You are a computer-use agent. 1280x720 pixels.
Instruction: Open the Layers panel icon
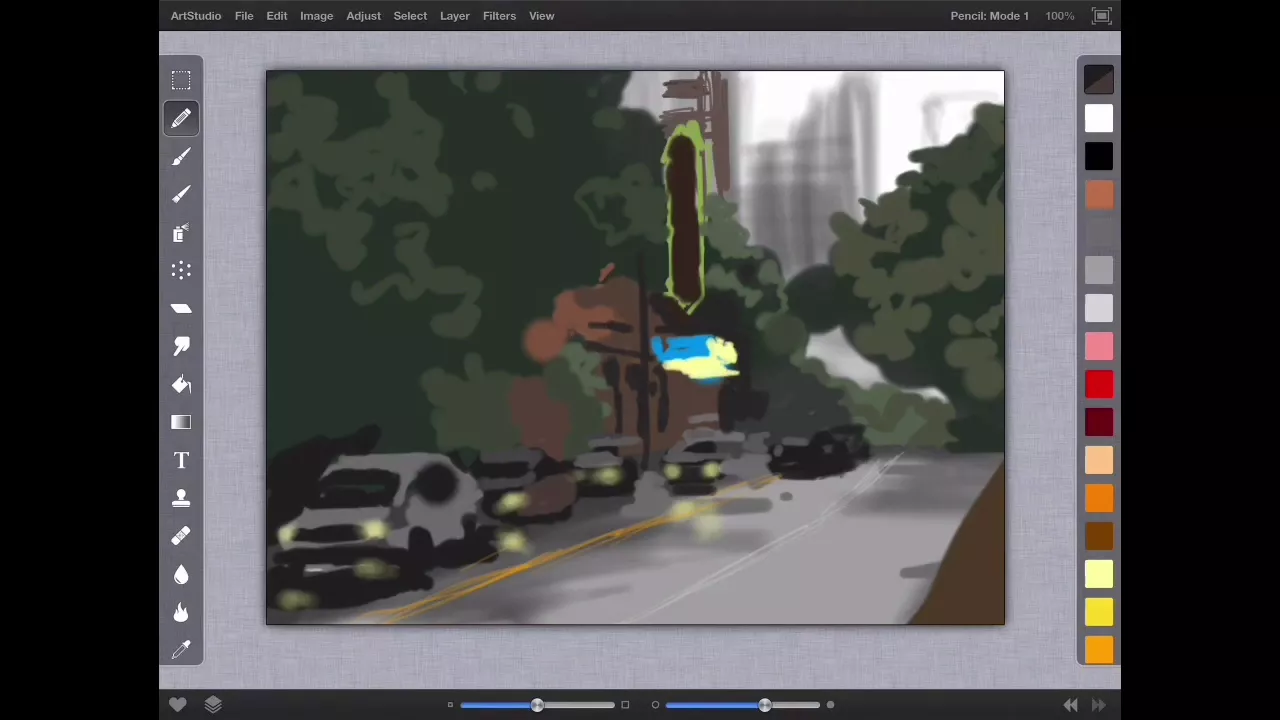tap(213, 705)
